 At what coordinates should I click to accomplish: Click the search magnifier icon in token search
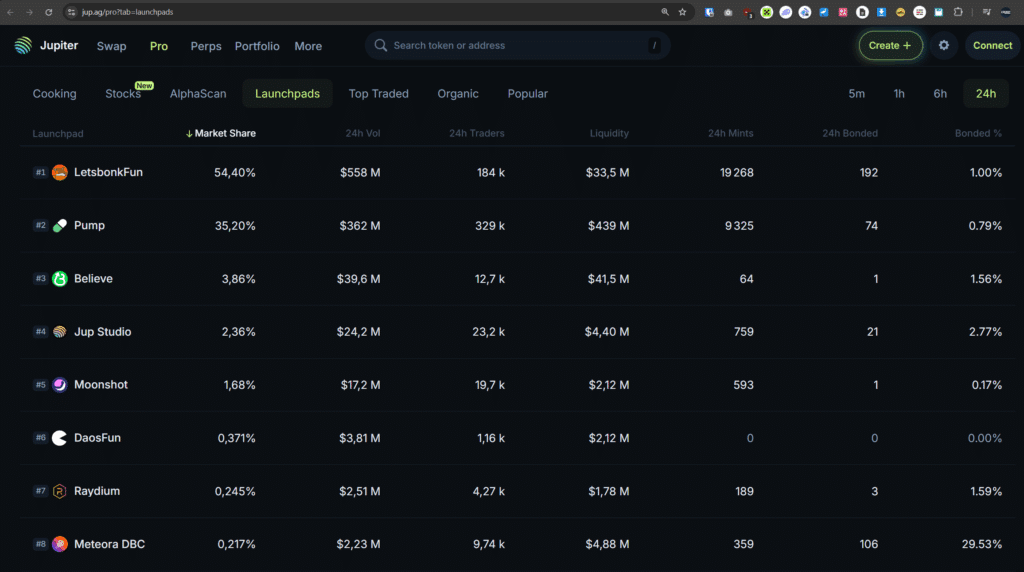point(381,45)
